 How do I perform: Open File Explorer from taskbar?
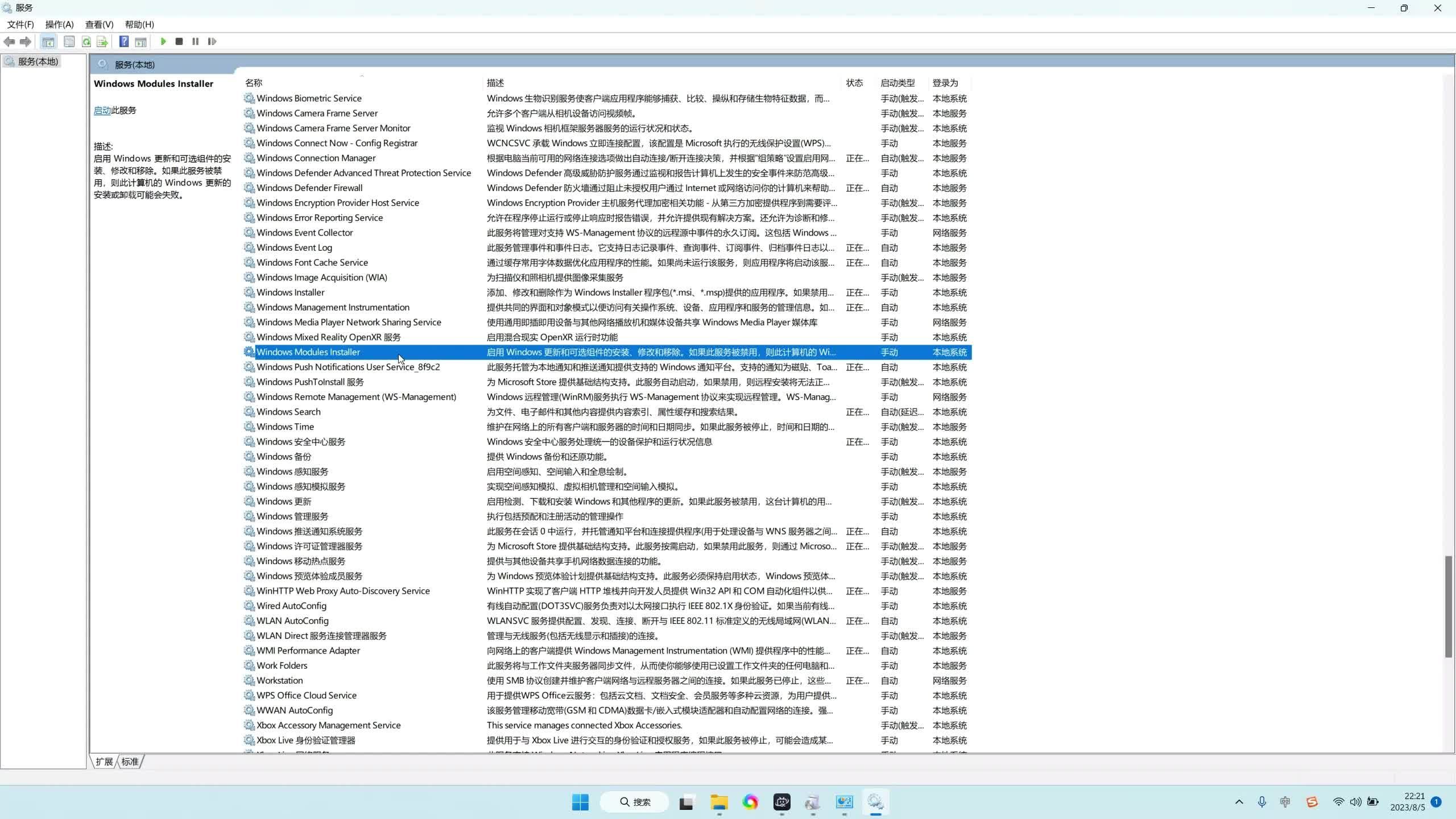click(719, 802)
